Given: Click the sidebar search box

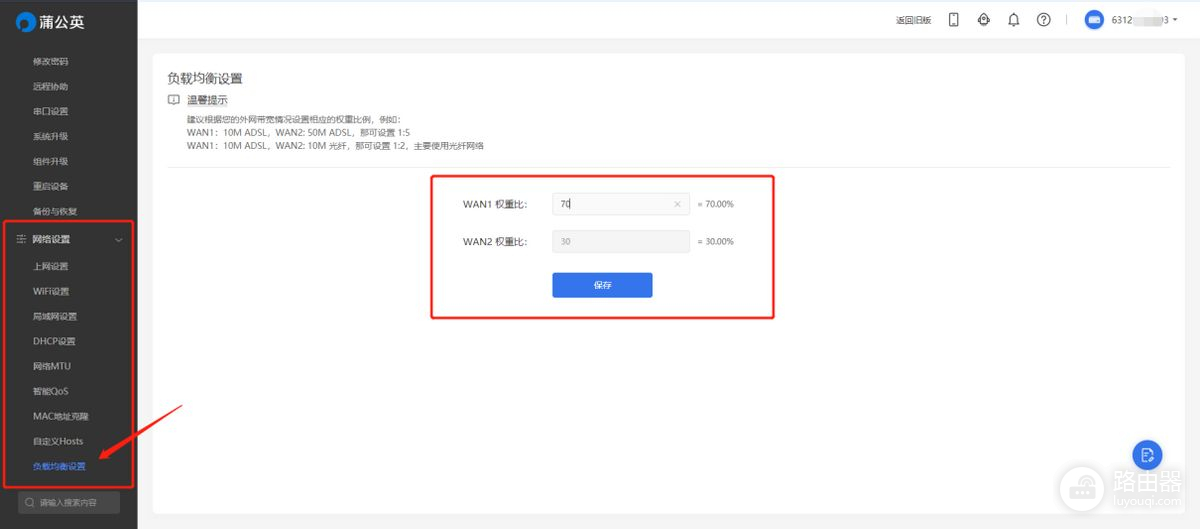Looking at the screenshot, I should tap(69, 502).
